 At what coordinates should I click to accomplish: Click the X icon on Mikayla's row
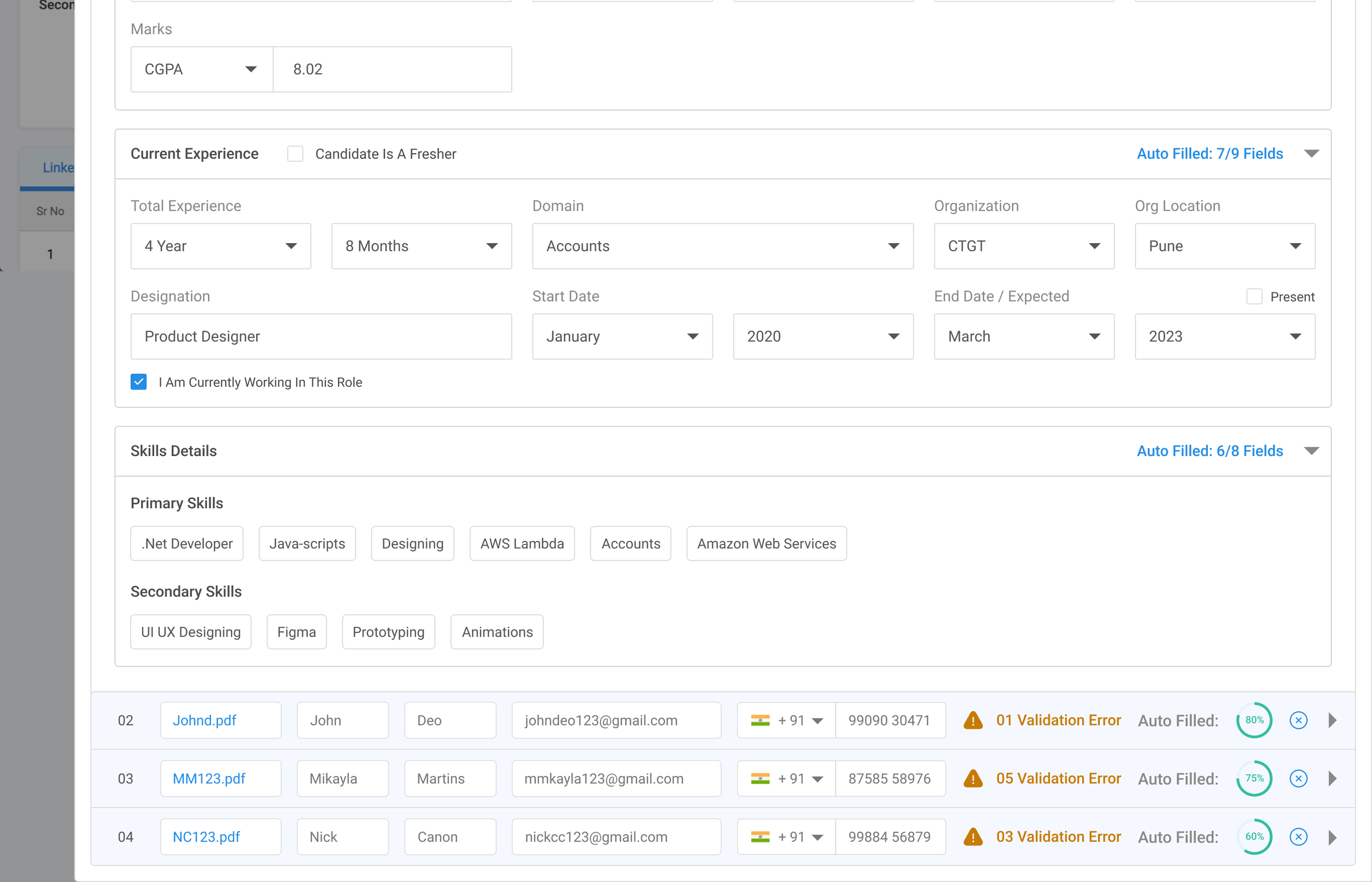click(x=1298, y=779)
